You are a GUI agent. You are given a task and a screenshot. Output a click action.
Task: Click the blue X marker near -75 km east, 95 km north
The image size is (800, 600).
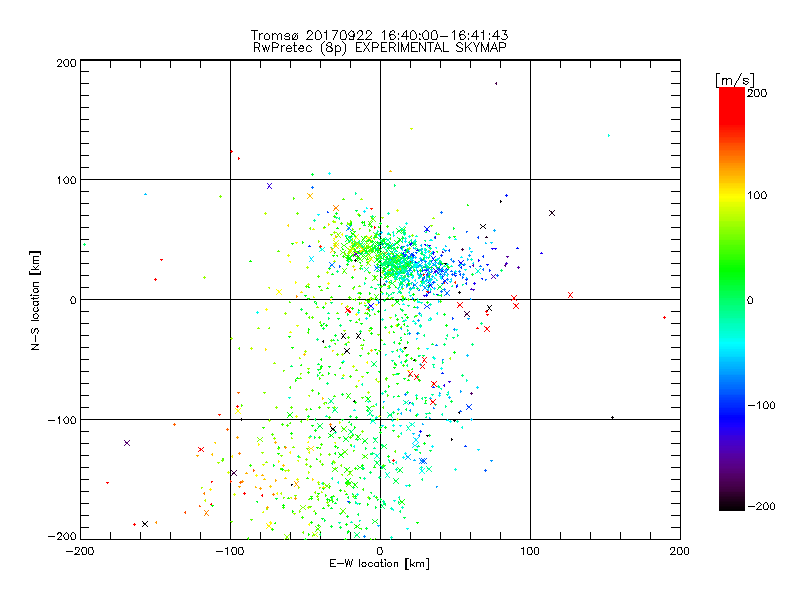click(269, 186)
